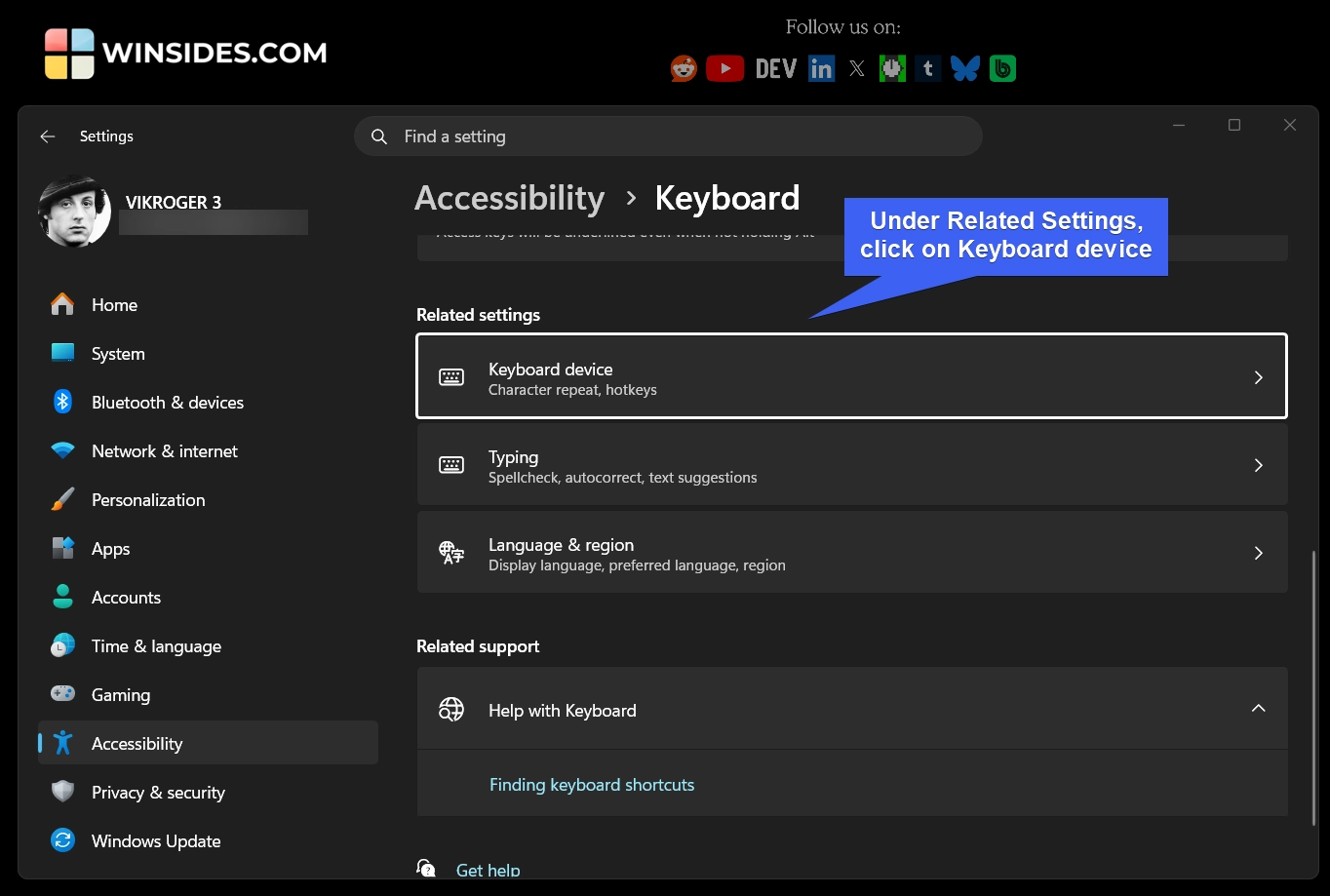Screen dimensions: 1330x896
Task: Open Typing spellcheck settings row
Action: click(852, 465)
